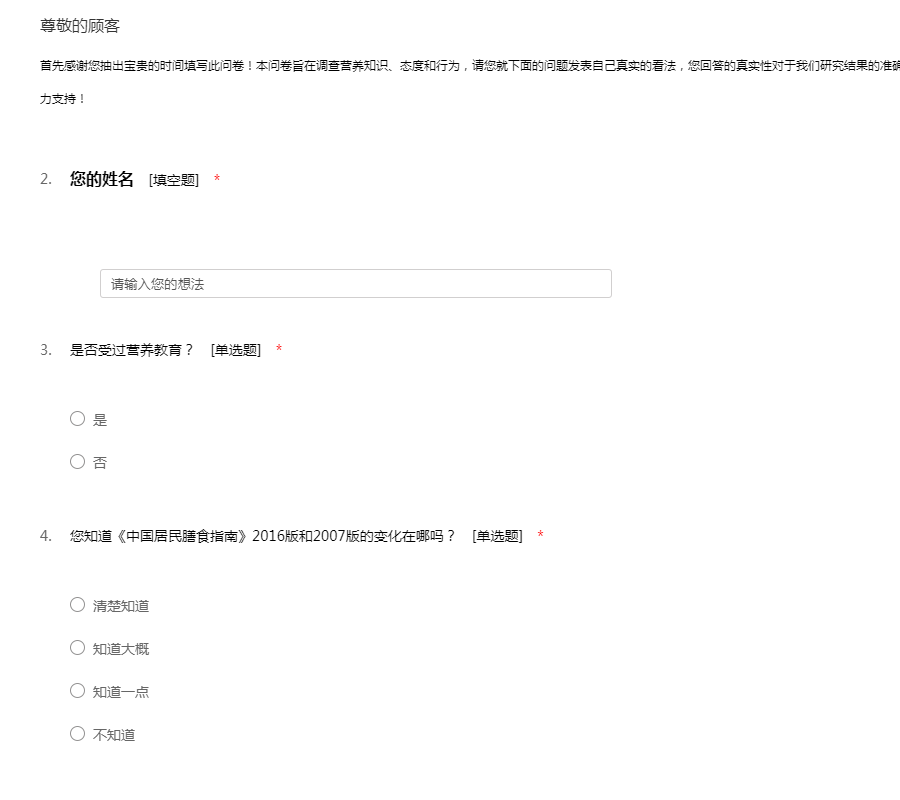
Task: Select the '否' radio button
Action: (77, 462)
